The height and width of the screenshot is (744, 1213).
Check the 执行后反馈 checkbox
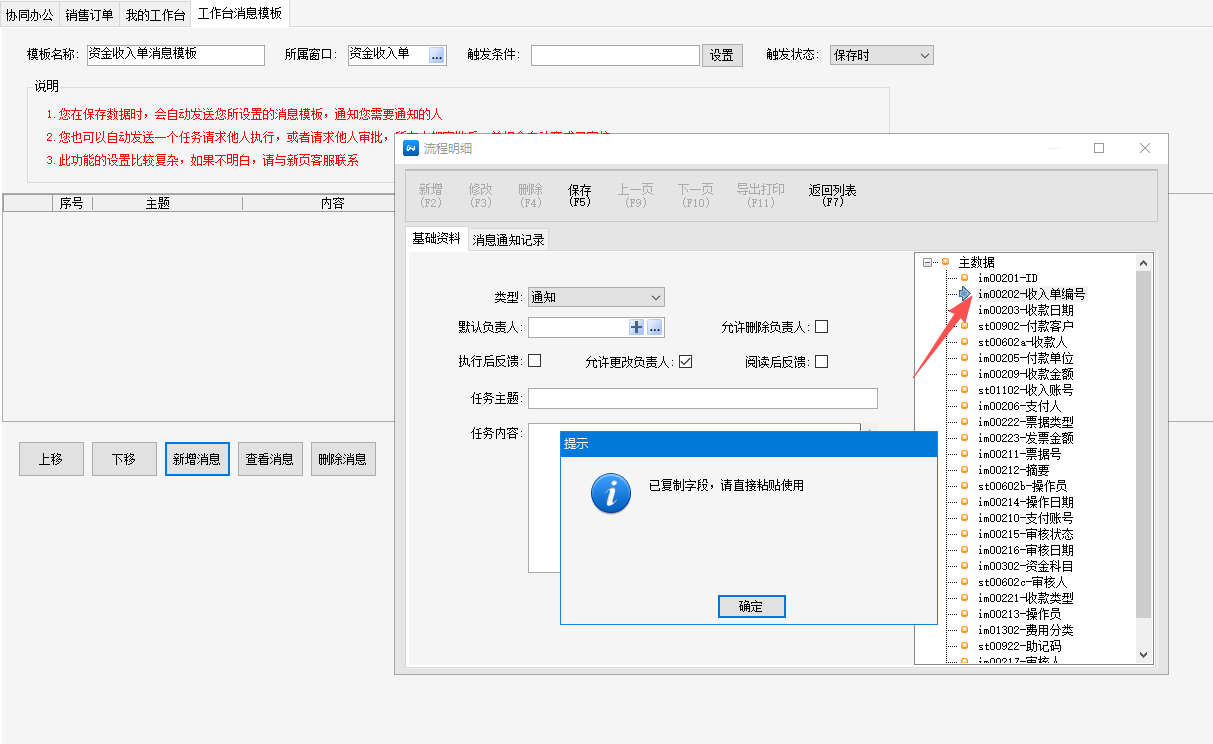[534, 361]
